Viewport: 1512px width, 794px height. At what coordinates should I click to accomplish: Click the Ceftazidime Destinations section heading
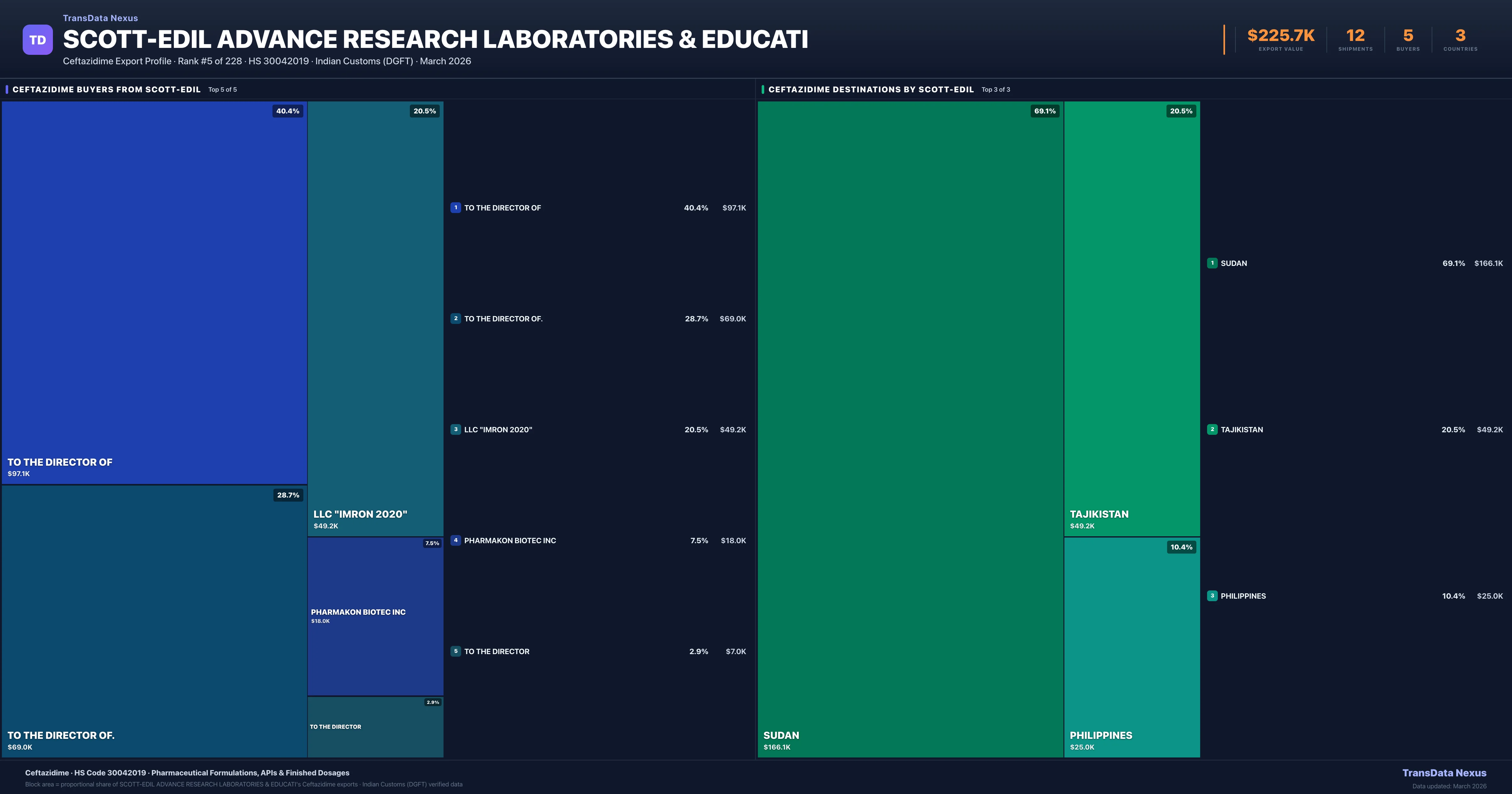point(870,89)
